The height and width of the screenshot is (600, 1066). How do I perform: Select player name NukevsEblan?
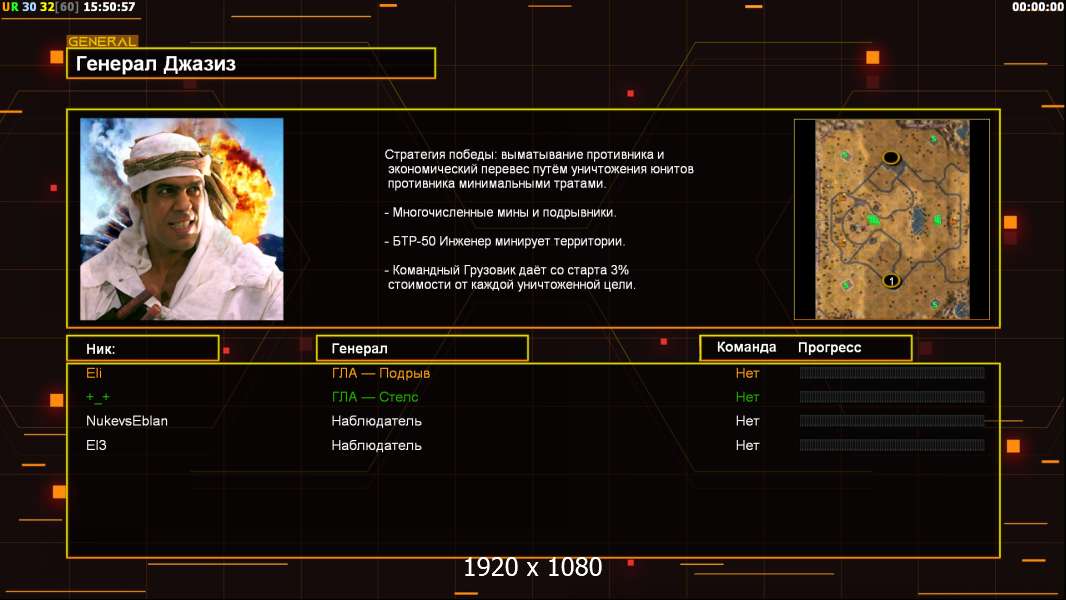point(126,421)
